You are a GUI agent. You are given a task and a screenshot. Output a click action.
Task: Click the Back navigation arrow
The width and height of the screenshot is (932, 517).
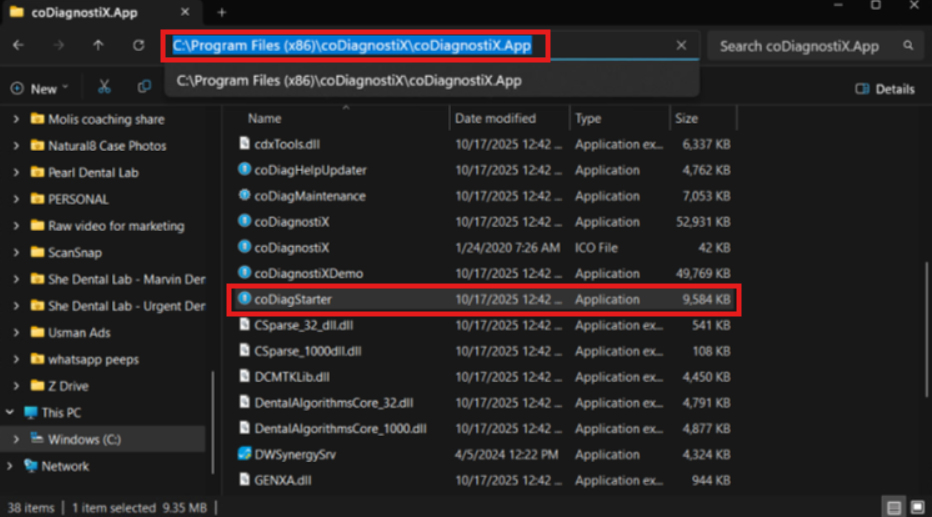point(19,46)
